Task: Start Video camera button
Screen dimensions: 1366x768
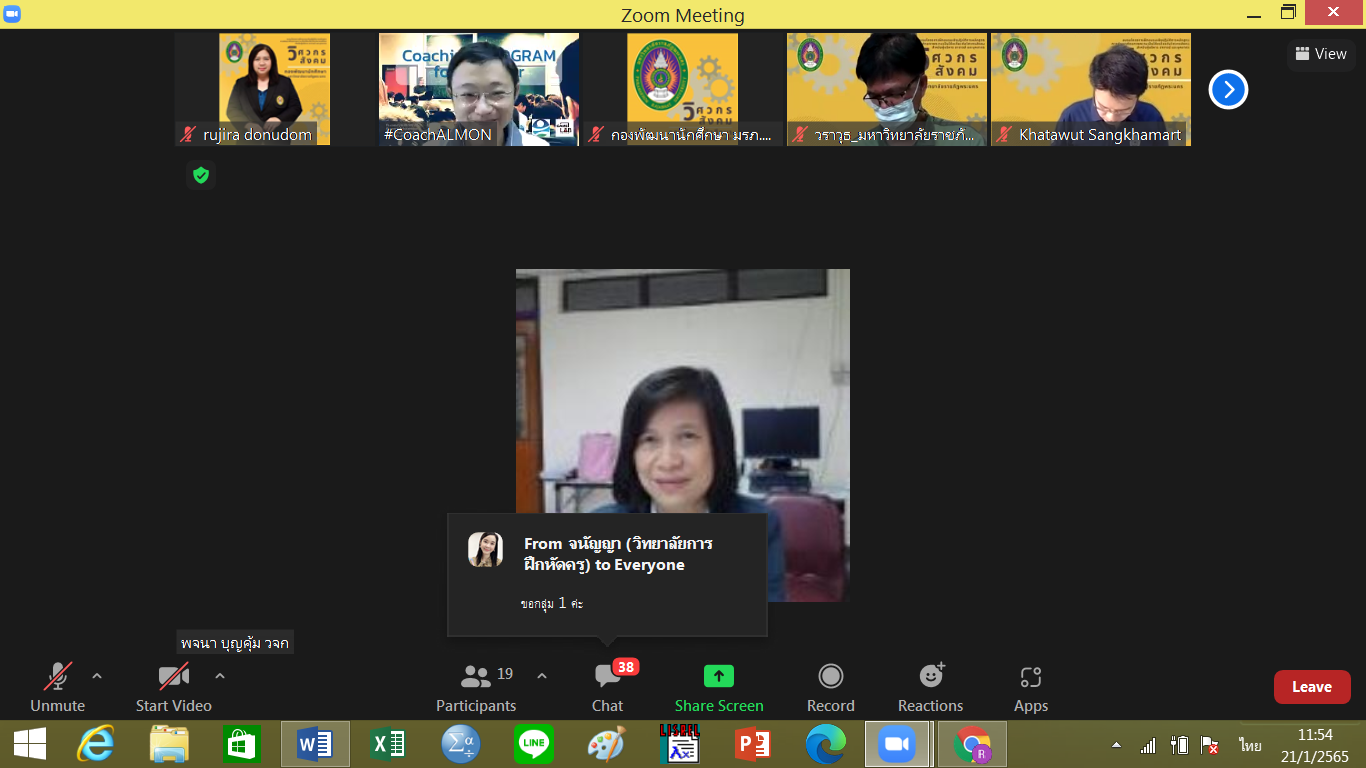Action: [x=174, y=688]
